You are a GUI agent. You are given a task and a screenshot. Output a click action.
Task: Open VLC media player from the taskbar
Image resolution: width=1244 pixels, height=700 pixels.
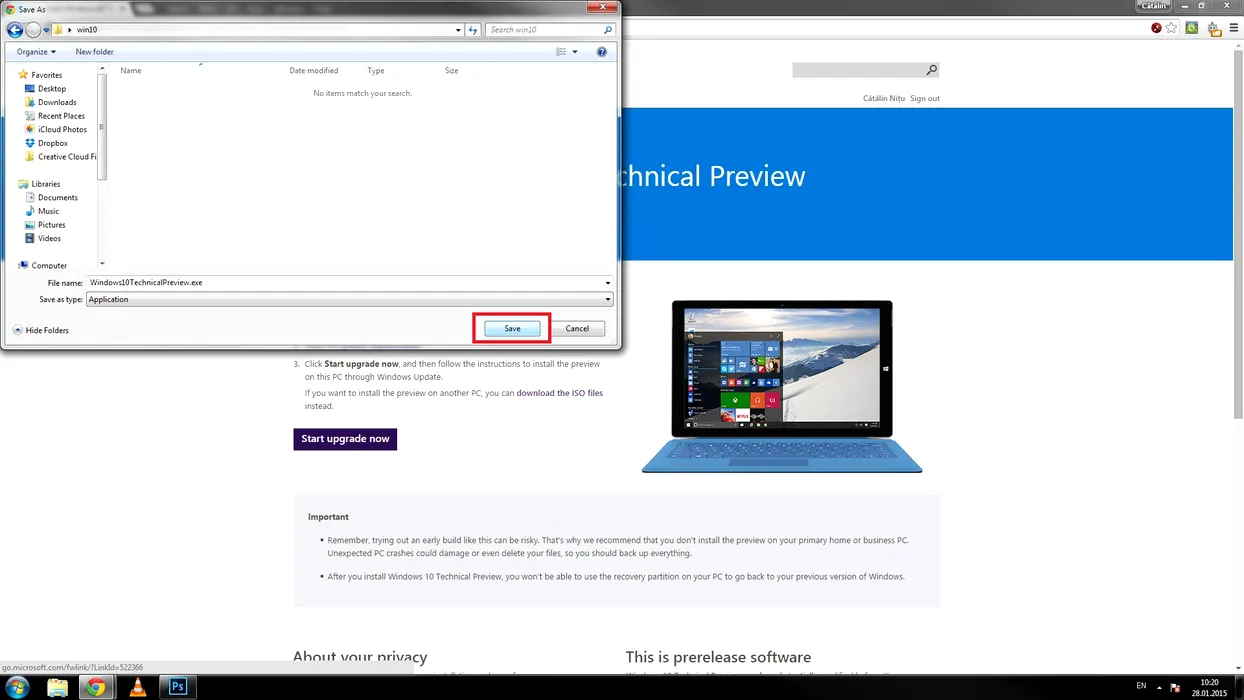[138, 687]
